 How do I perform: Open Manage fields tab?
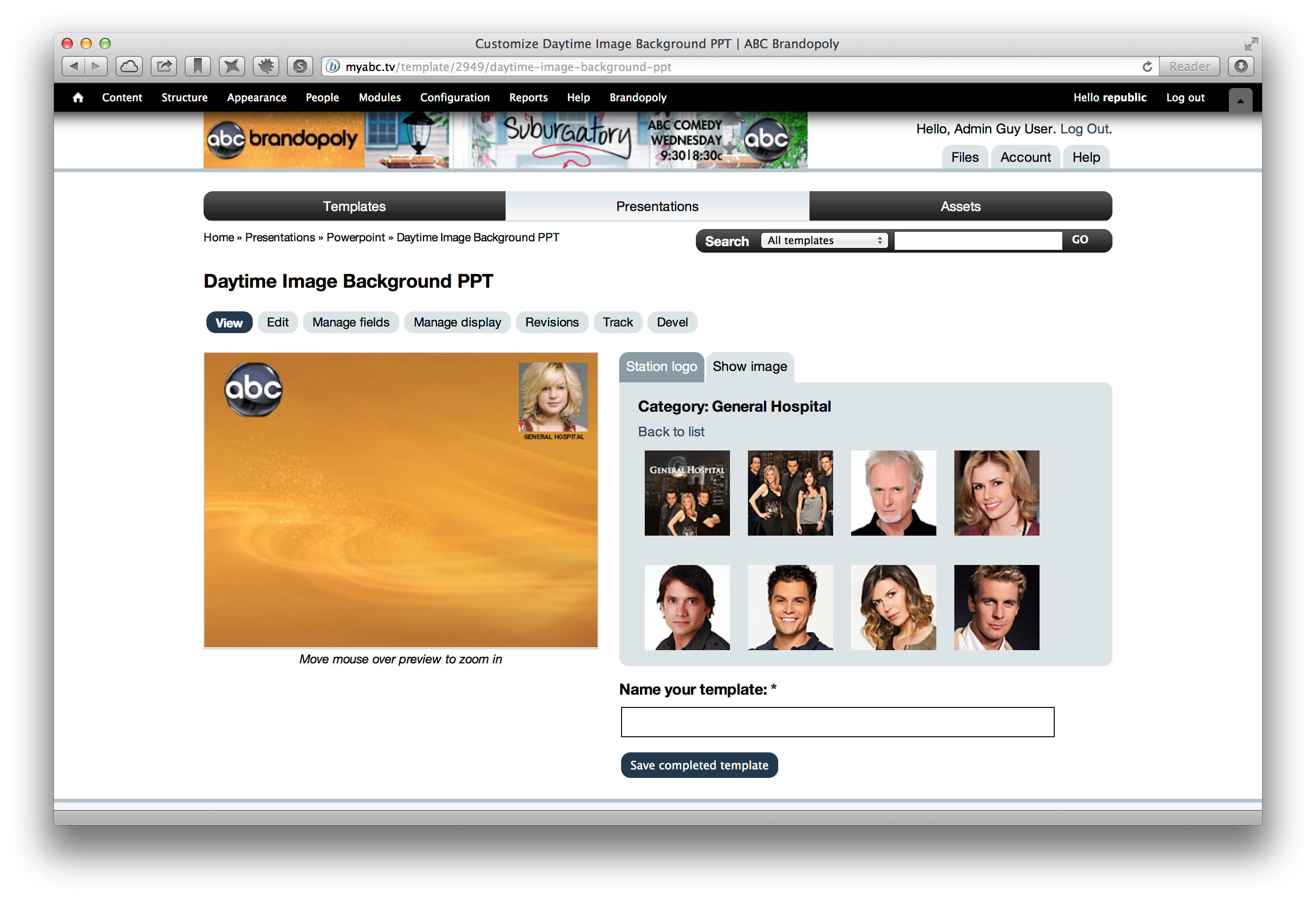[x=350, y=322]
